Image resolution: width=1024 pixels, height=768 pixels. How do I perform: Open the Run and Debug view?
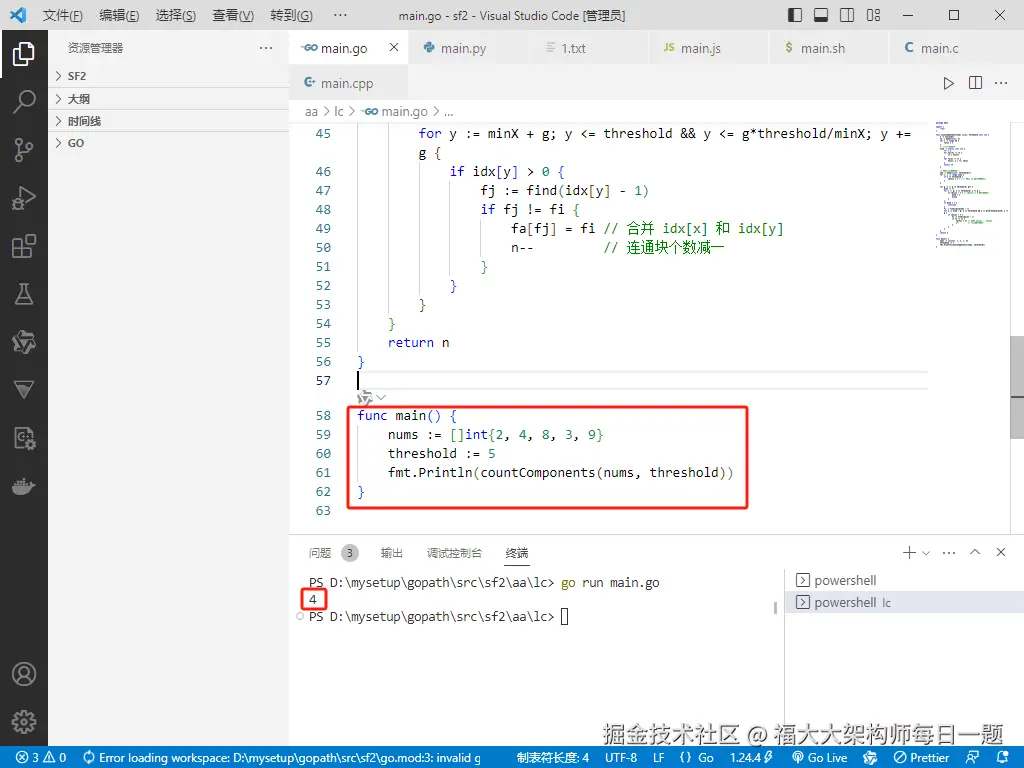(24, 198)
